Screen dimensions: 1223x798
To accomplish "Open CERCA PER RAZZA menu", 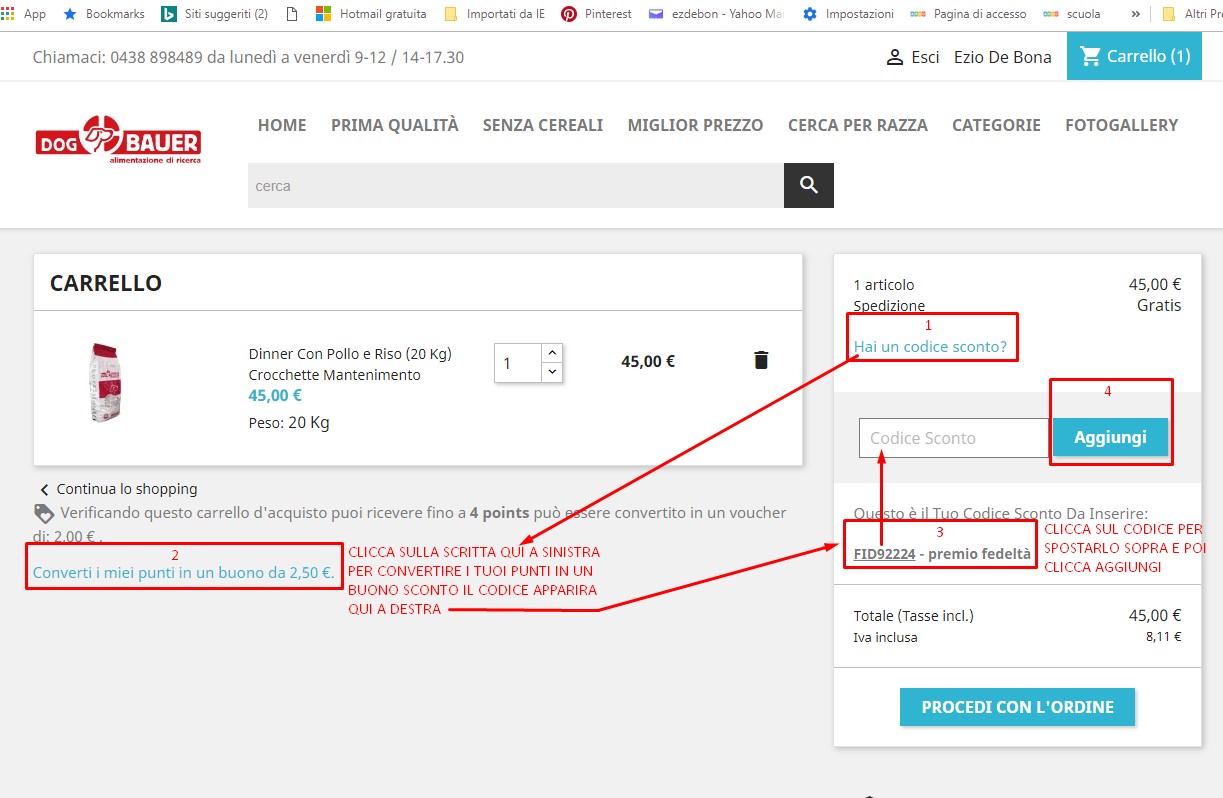I will click(x=858, y=125).
